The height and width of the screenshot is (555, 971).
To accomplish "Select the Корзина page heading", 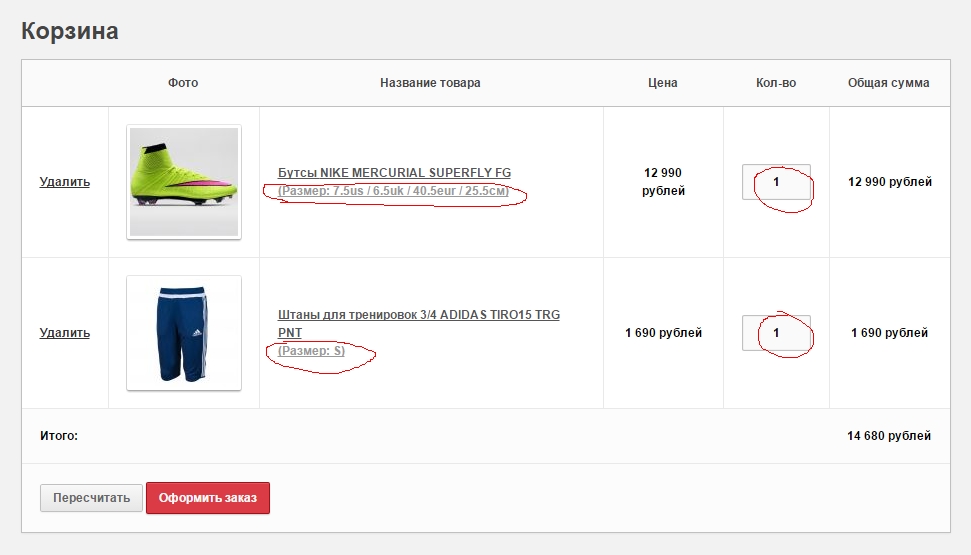I will [70, 31].
